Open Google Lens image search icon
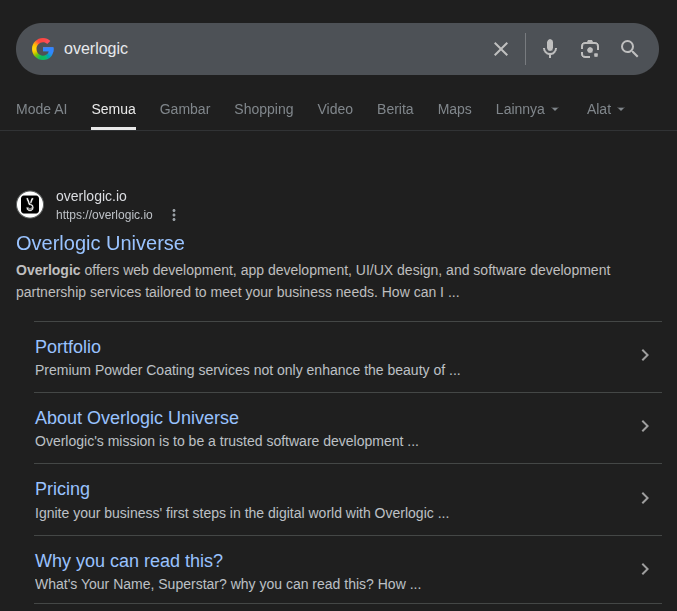Image resolution: width=677 pixels, height=611 pixels. [589, 49]
